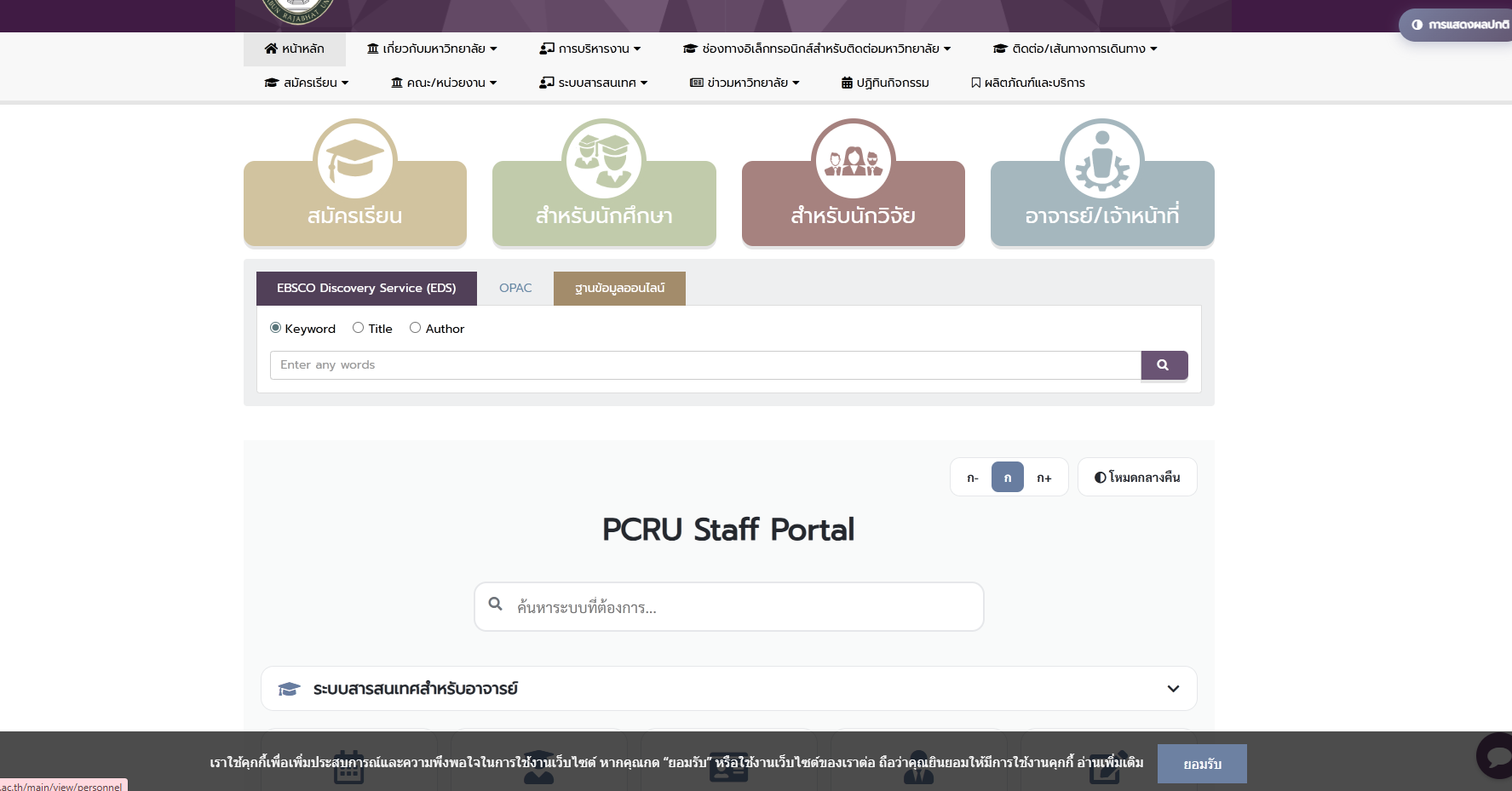Expand ระบบสารสนเทศสำหรับอาจารย์ section chevron
This screenshot has height=791, width=1512.
1173,689
